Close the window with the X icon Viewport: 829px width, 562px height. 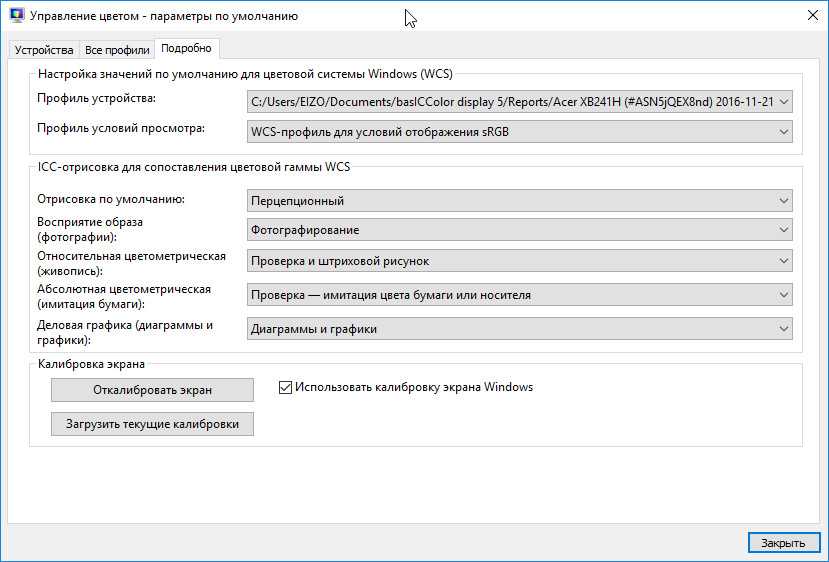809,16
